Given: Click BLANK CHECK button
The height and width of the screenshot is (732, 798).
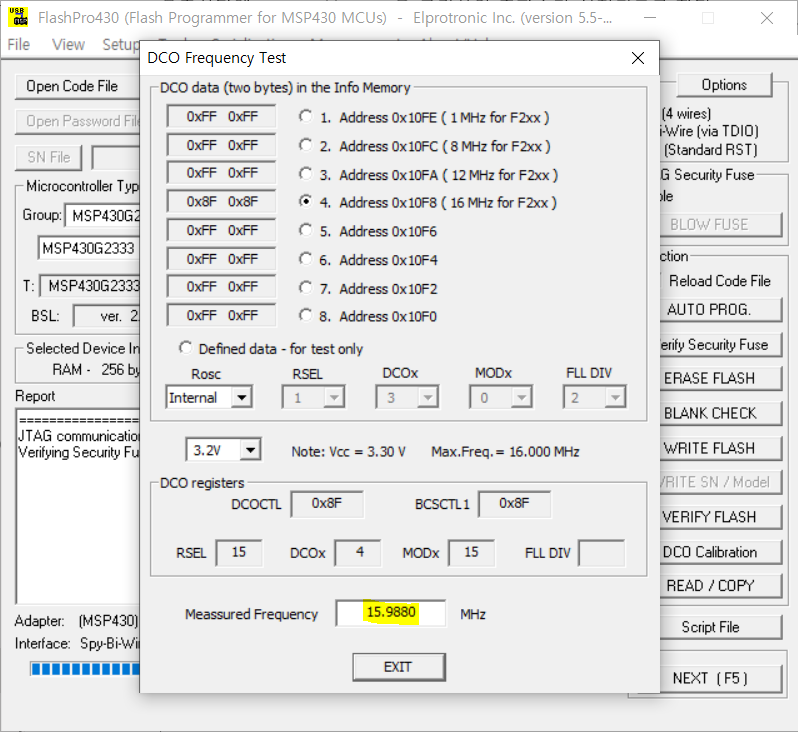Looking at the screenshot, I should pos(720,413).
